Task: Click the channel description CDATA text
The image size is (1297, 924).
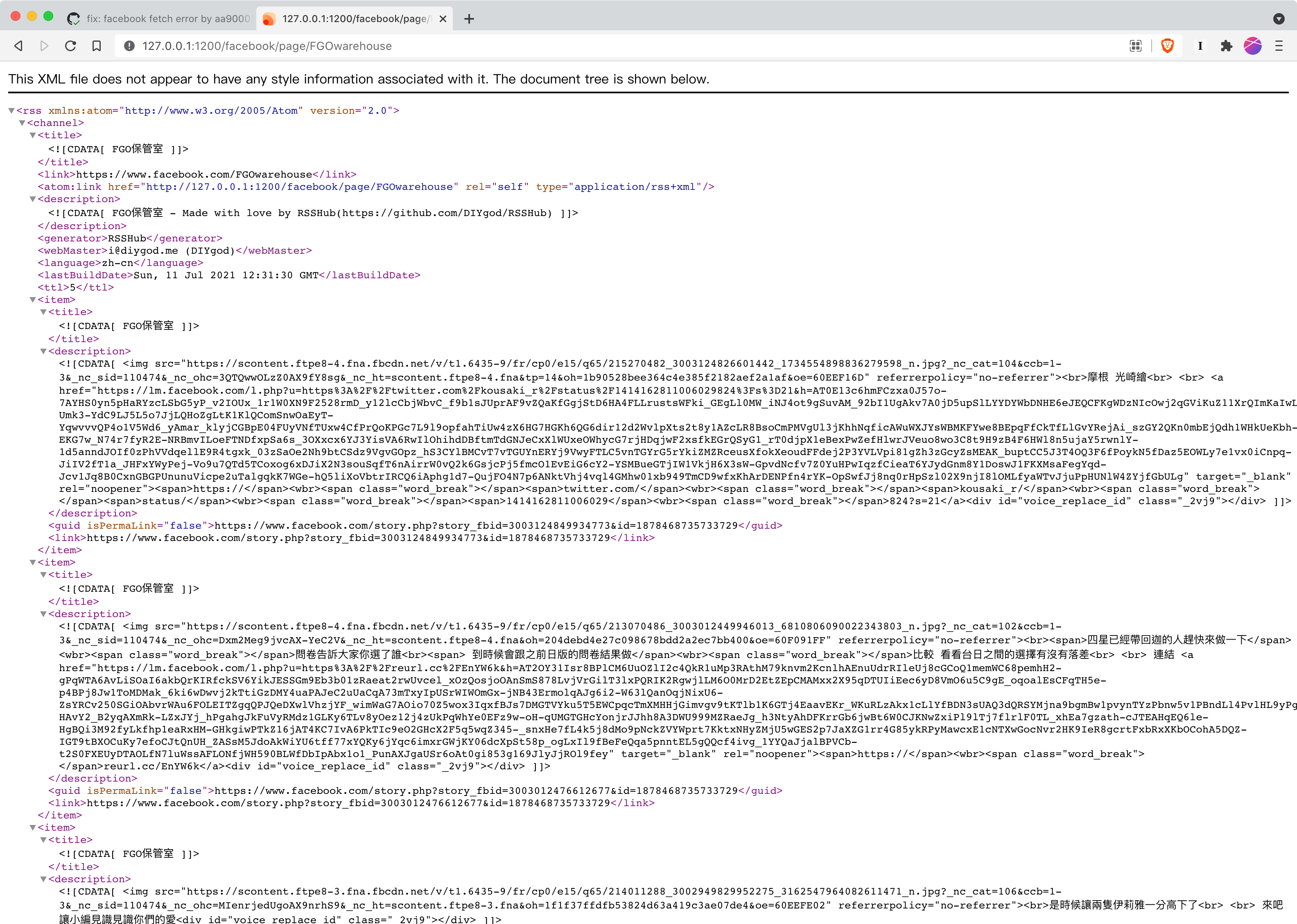Action: click(x=313, y=213)
